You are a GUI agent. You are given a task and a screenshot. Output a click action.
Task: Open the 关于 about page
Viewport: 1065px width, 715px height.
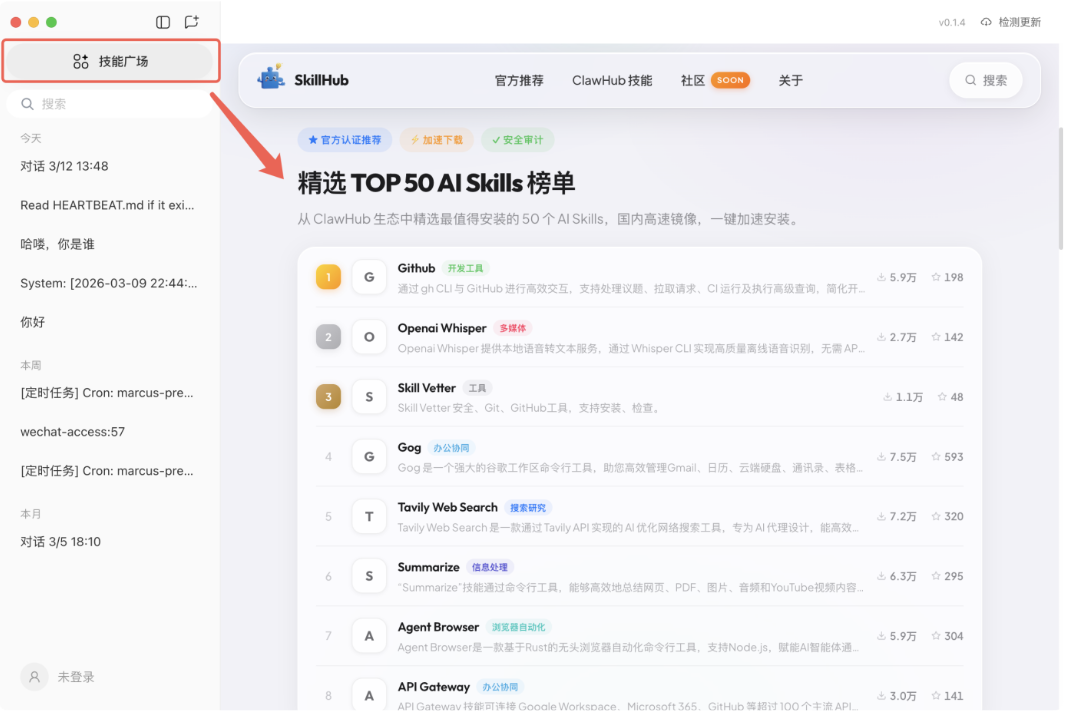pyautogui.click(x=790, y=80)
